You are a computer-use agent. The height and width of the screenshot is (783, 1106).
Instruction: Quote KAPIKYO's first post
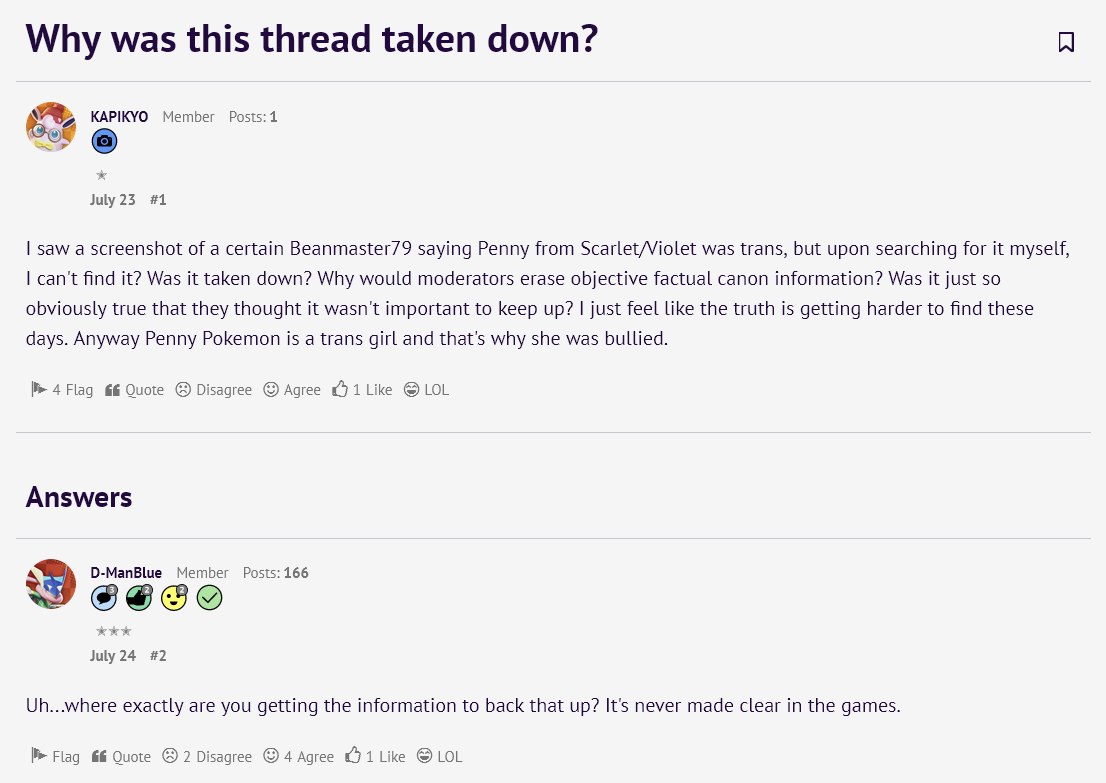[134, 389]
